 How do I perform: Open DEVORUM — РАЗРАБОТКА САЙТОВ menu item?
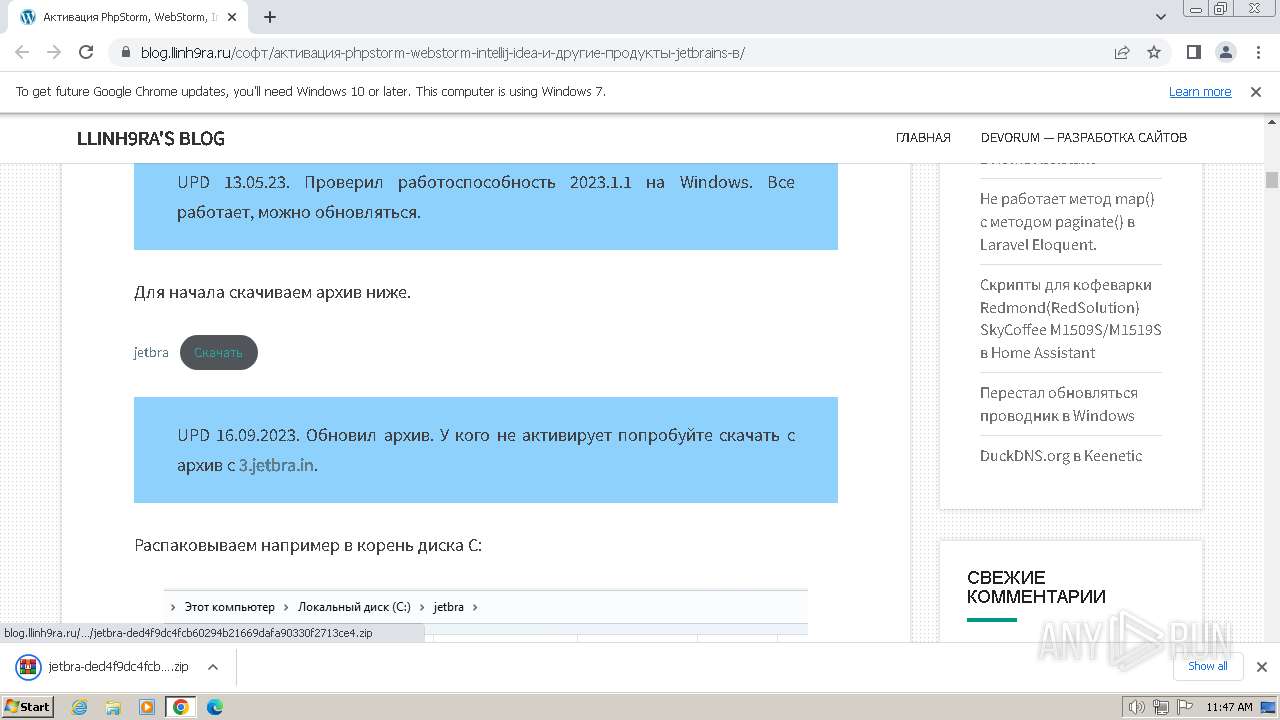(1084, 138)
